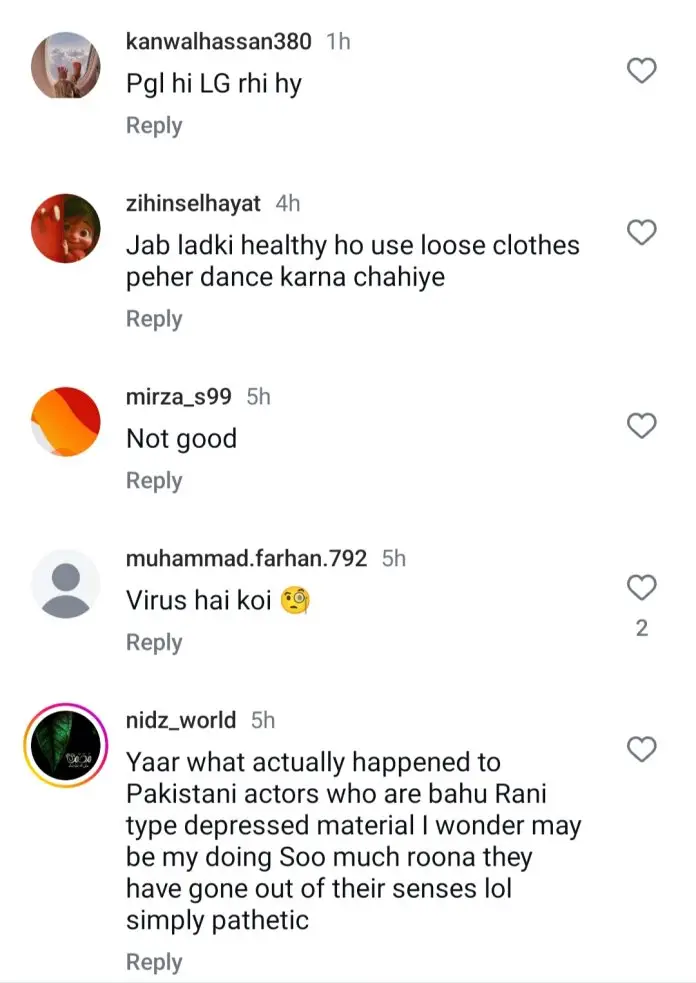This screenshot has height=983, width=696.
Task: Open the kanwalhassan380 username link
Action: tap(219, 42)
